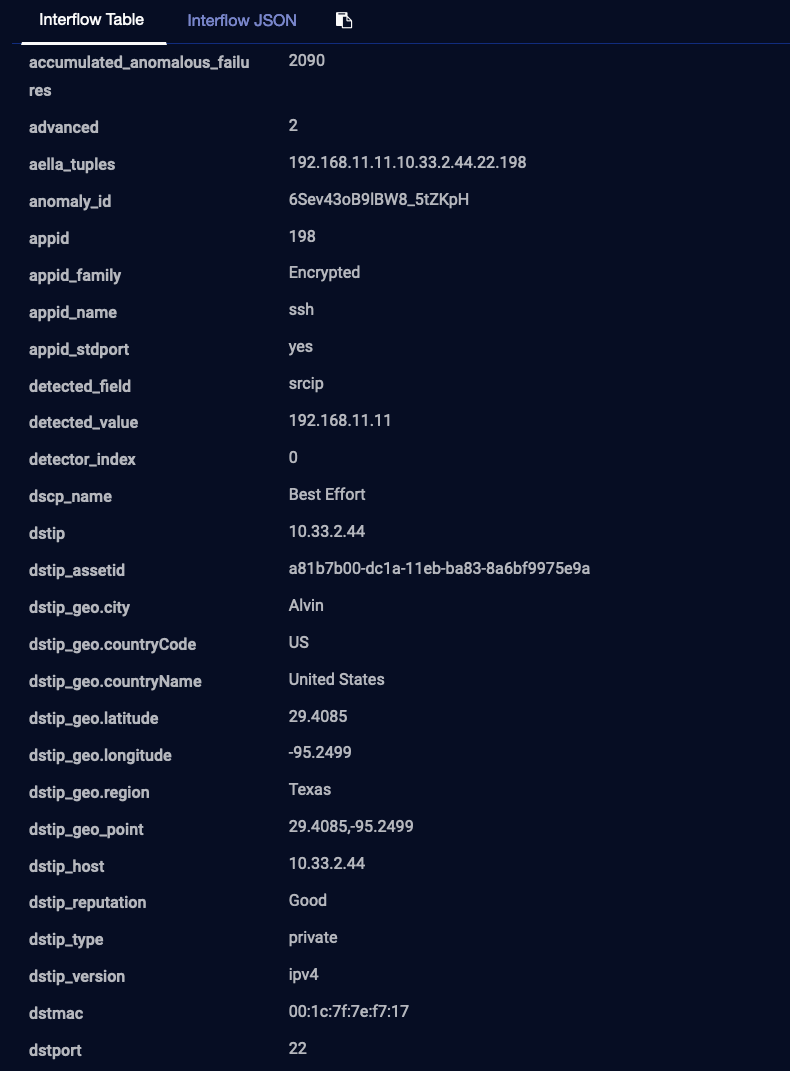Click the dstmac address value
This screenshot has height=1071, width=790.
(348, 1012)
